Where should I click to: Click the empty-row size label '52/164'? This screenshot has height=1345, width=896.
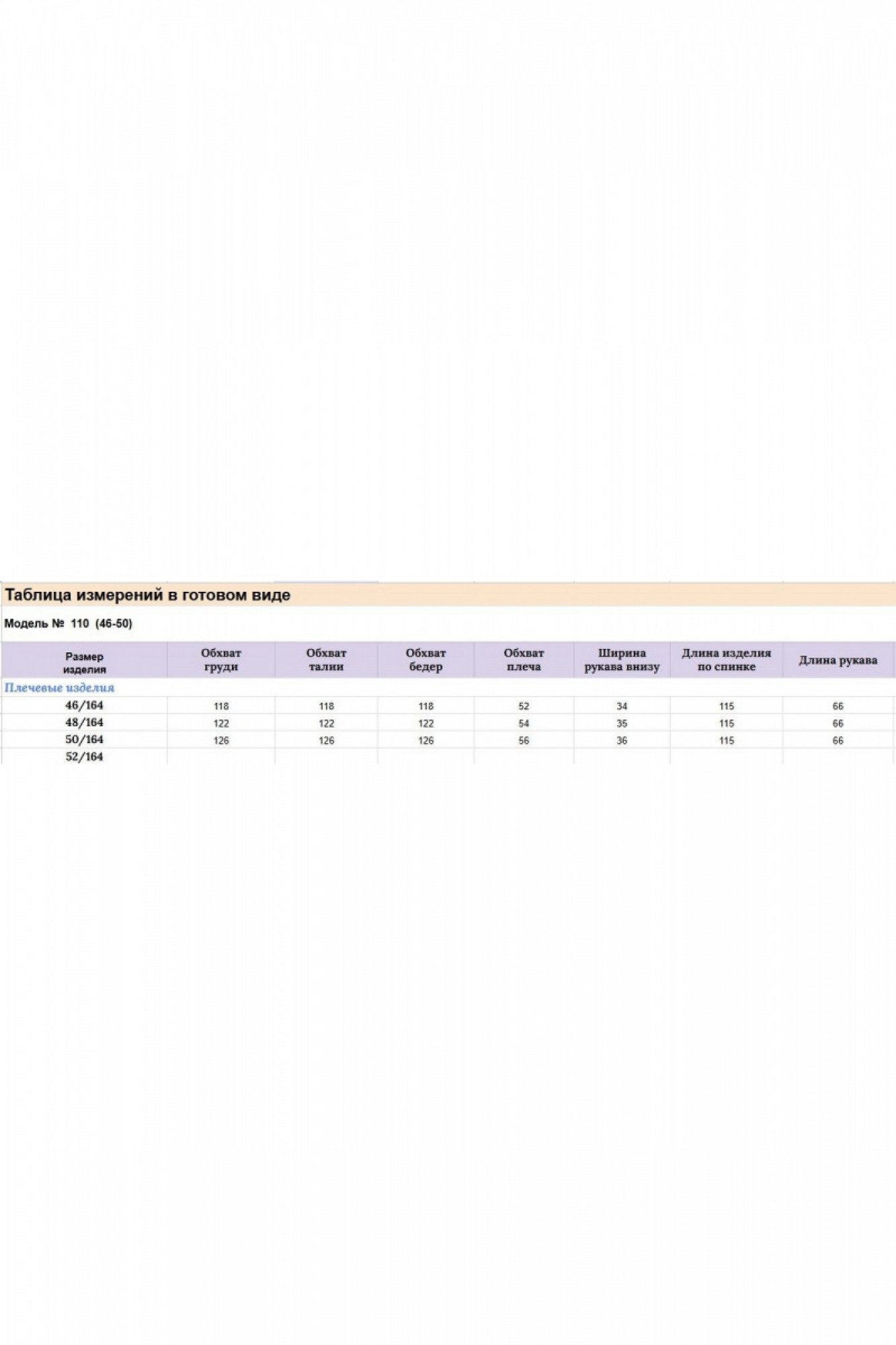point(85,757)
